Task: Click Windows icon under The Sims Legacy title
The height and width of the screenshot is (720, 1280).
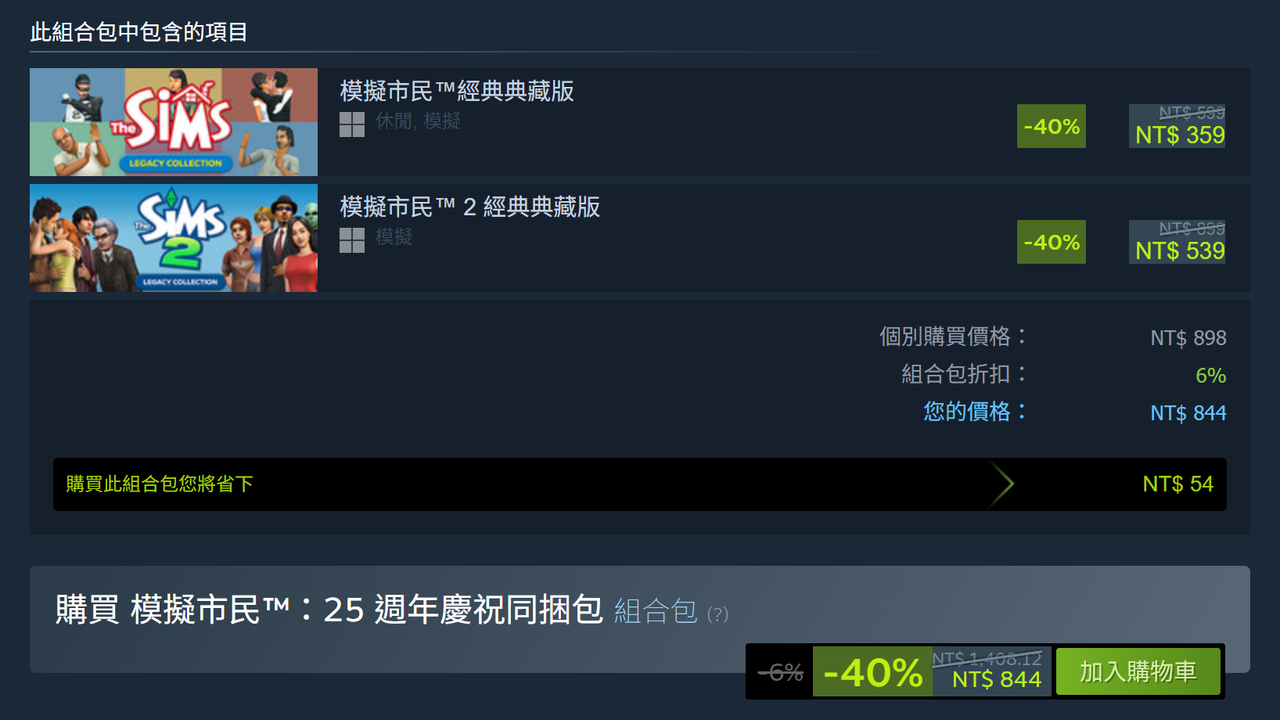Action: pyautogui.click(x=352, y=124)
